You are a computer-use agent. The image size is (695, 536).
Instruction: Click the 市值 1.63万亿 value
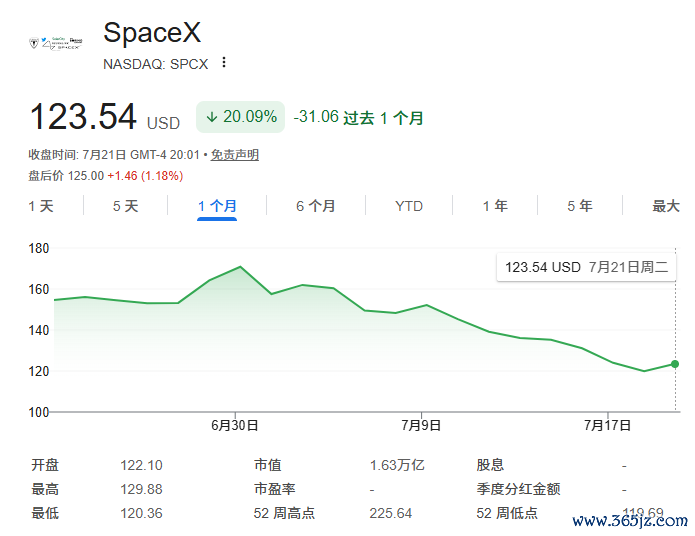[397, 465]
